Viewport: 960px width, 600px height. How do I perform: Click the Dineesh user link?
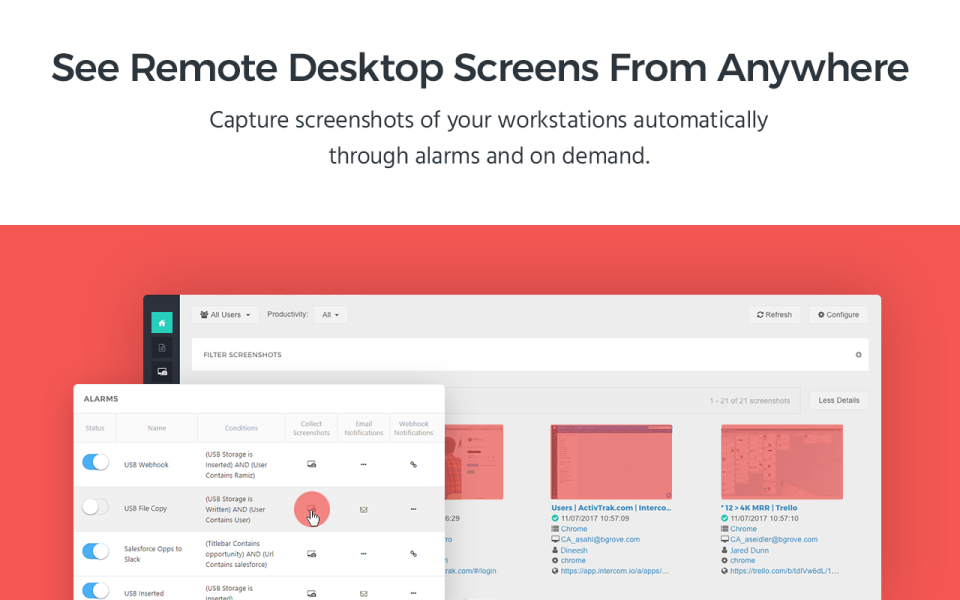[x=574, y=550]
